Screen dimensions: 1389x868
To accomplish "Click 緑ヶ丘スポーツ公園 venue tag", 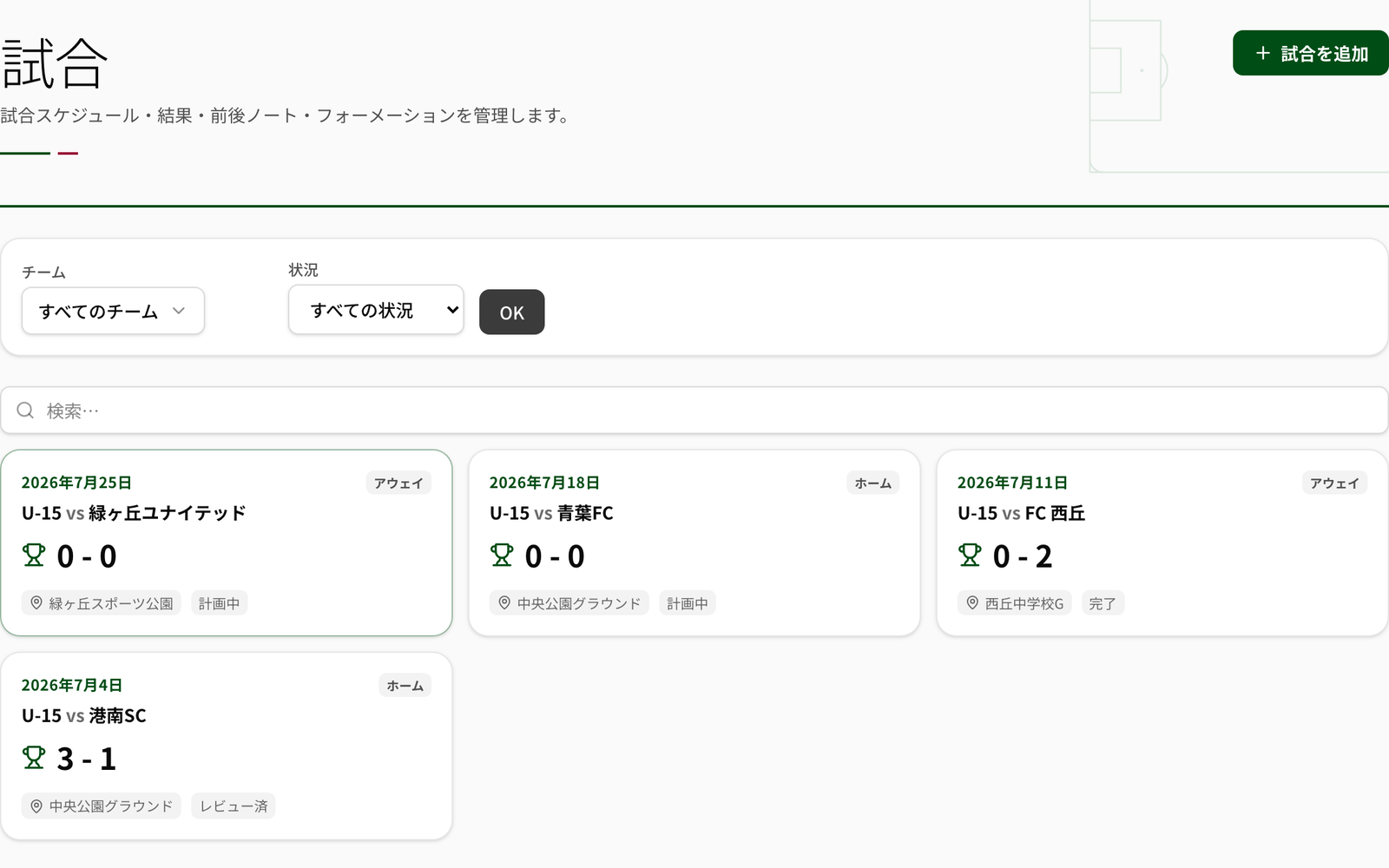I will pyautogui.click(x=102, y=602).
